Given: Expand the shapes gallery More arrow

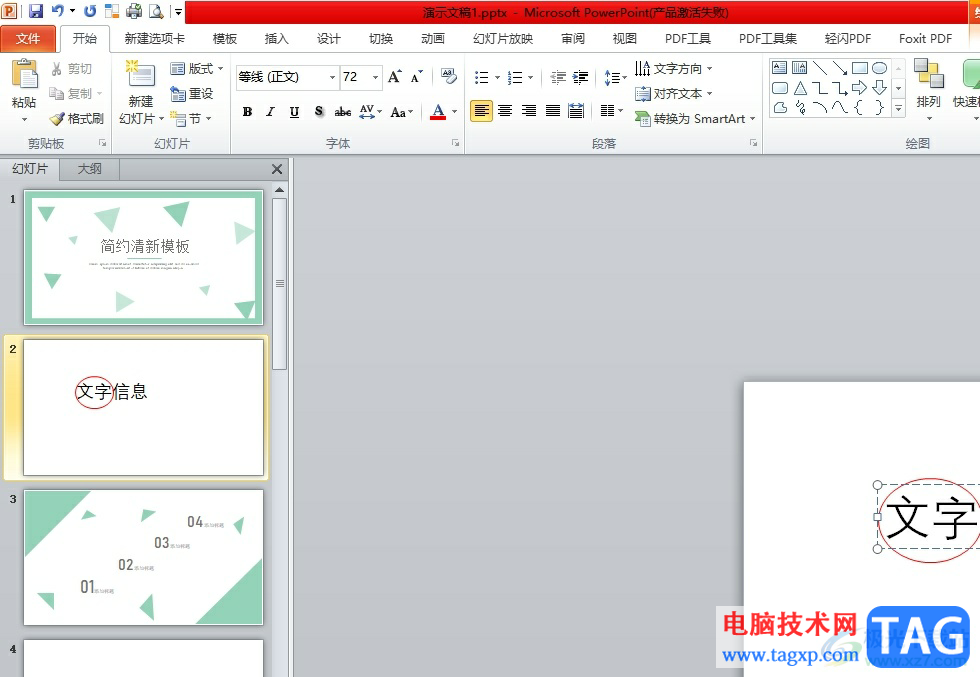Looking at the screenshot, I should (899, 109).
